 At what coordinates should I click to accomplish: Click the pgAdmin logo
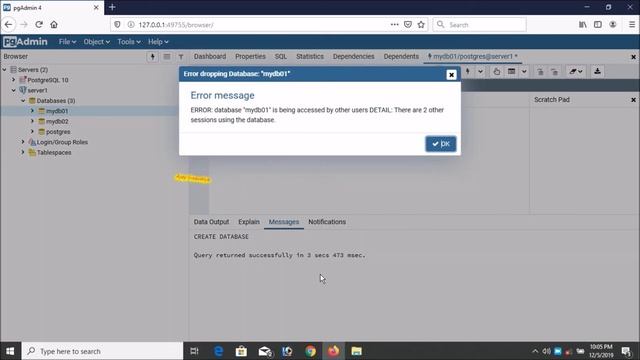pos(25,42)
